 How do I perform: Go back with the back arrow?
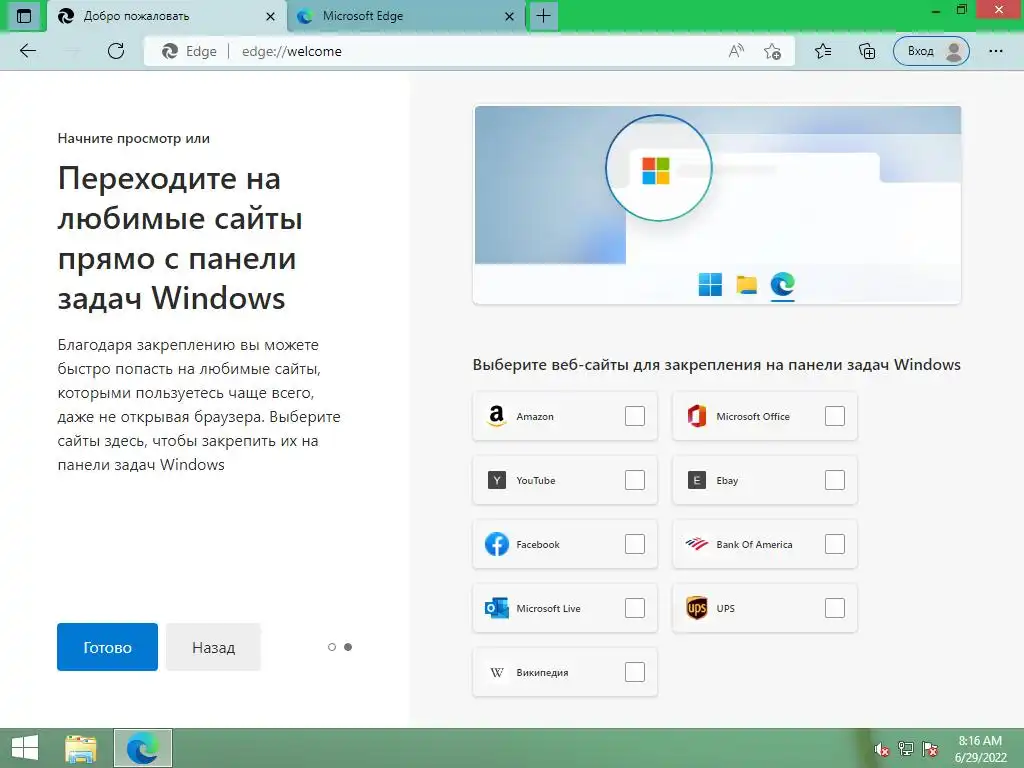(27, 51)
